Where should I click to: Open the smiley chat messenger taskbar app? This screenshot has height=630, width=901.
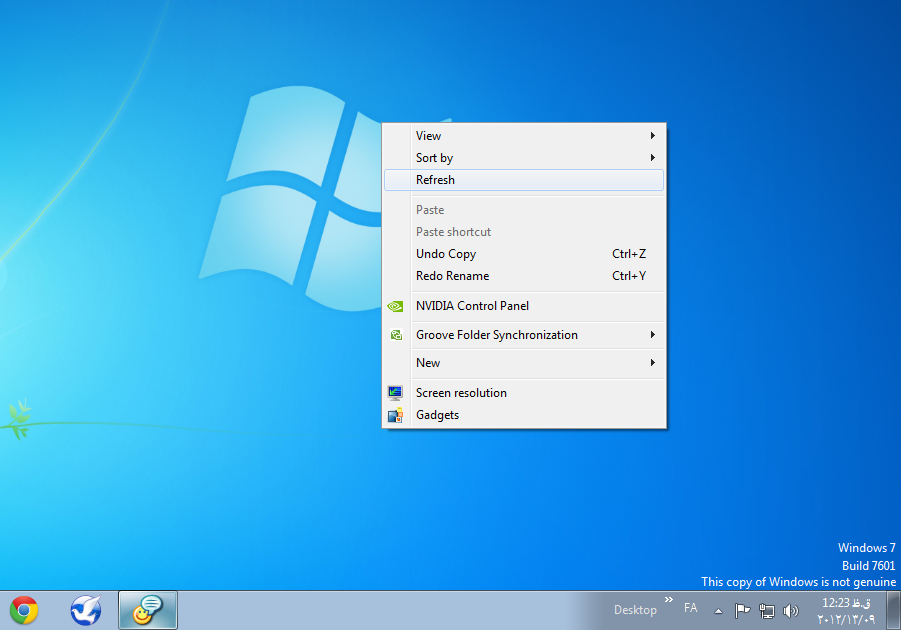pos(148,610)
